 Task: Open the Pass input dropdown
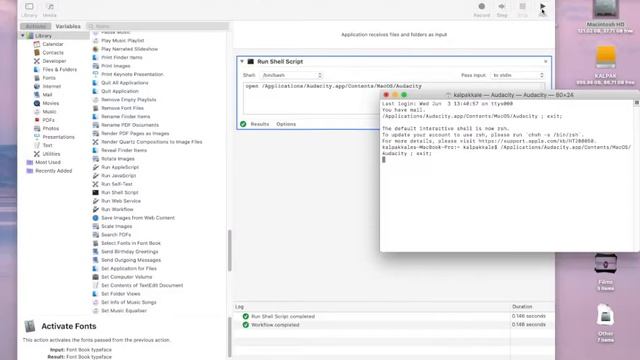(518, 76)
